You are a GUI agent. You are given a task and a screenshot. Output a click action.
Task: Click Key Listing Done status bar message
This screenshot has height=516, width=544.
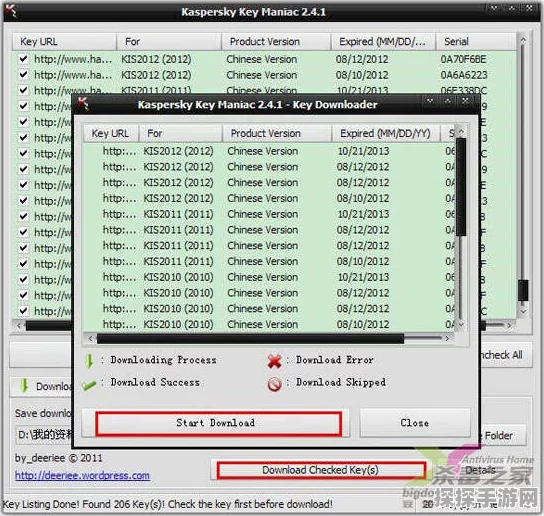tap(167, 504)
